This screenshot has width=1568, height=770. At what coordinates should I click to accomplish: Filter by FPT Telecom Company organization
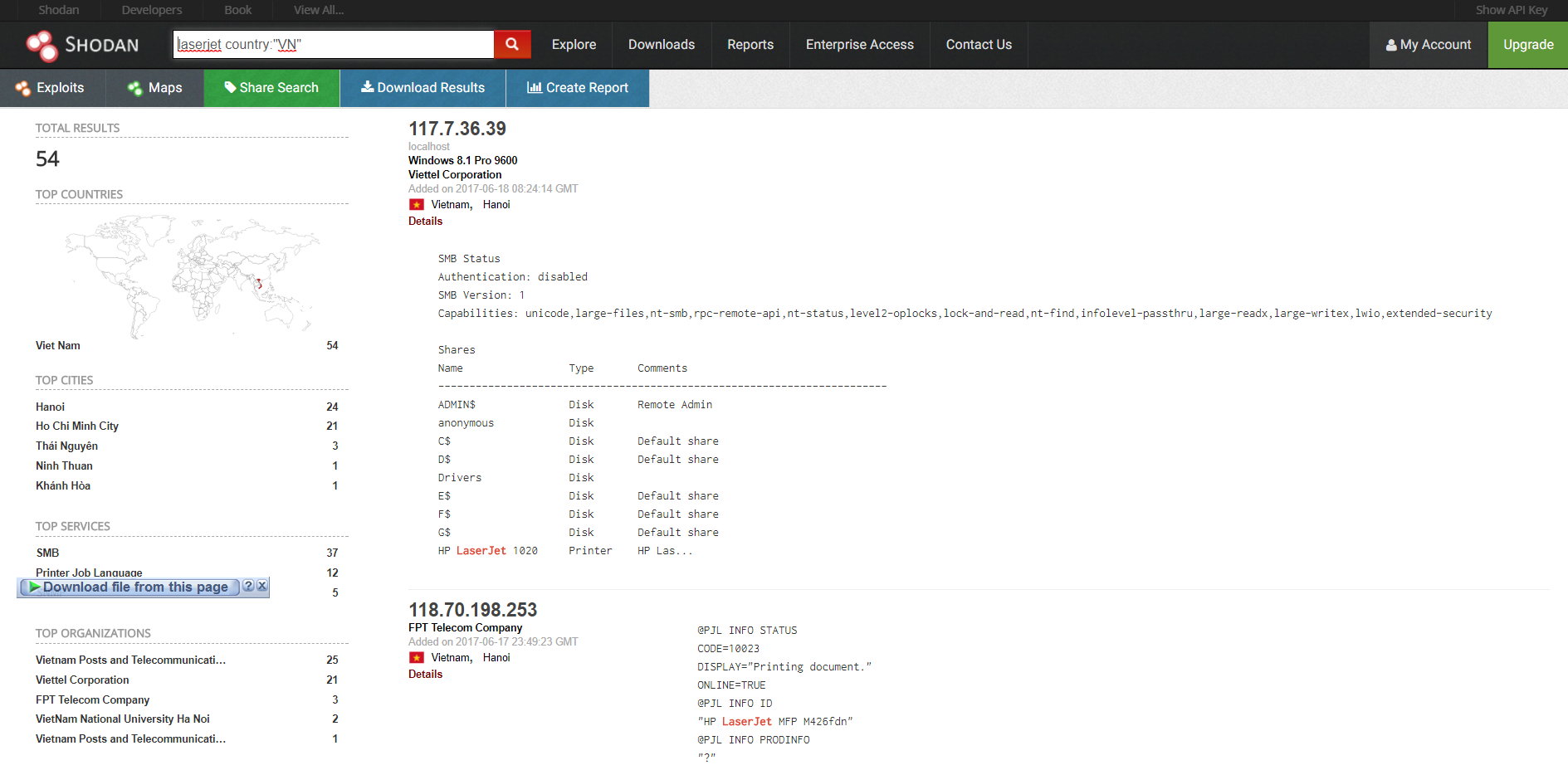92,699
